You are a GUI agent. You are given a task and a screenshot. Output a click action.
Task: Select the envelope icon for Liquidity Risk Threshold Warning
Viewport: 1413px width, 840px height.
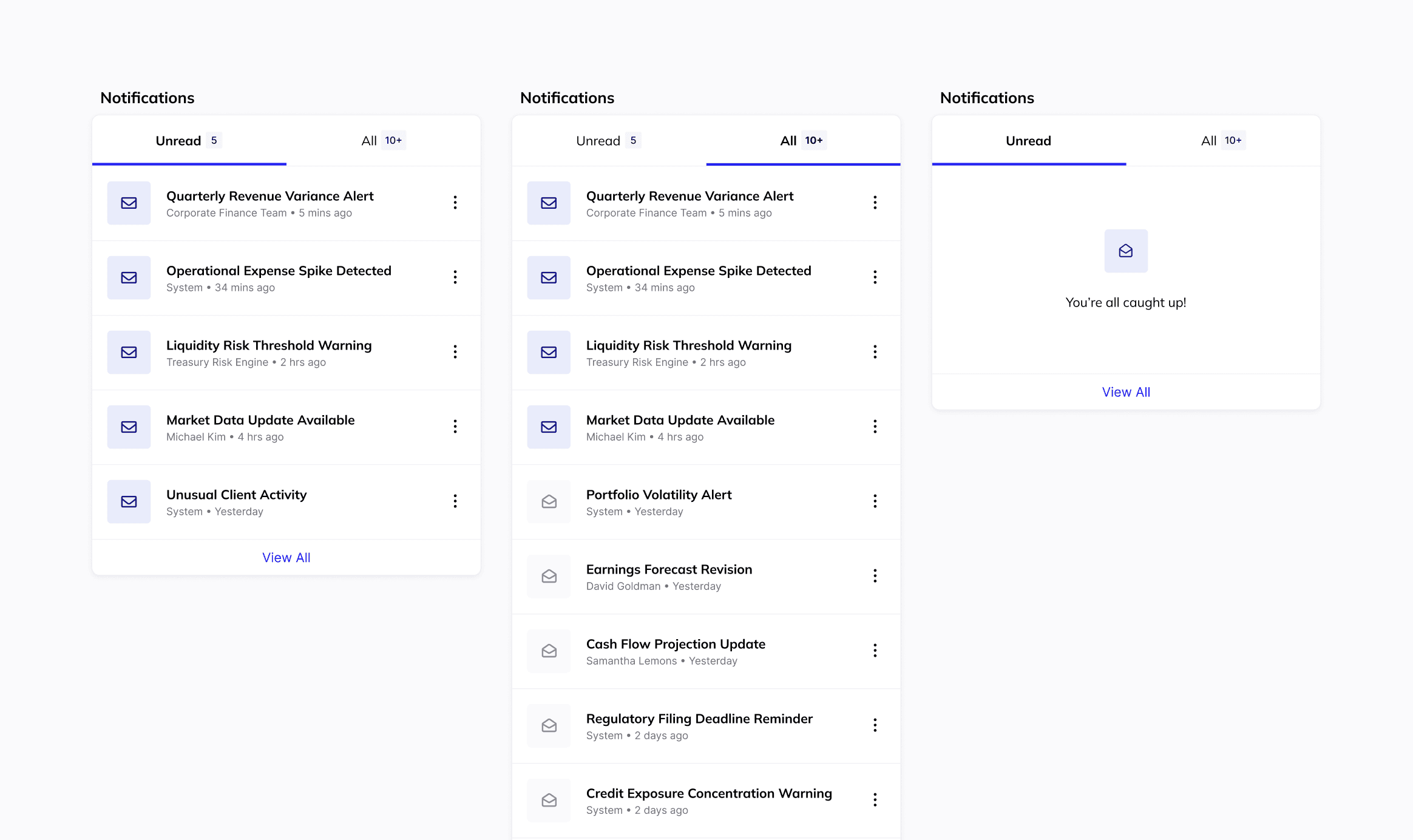click(129, 352)
